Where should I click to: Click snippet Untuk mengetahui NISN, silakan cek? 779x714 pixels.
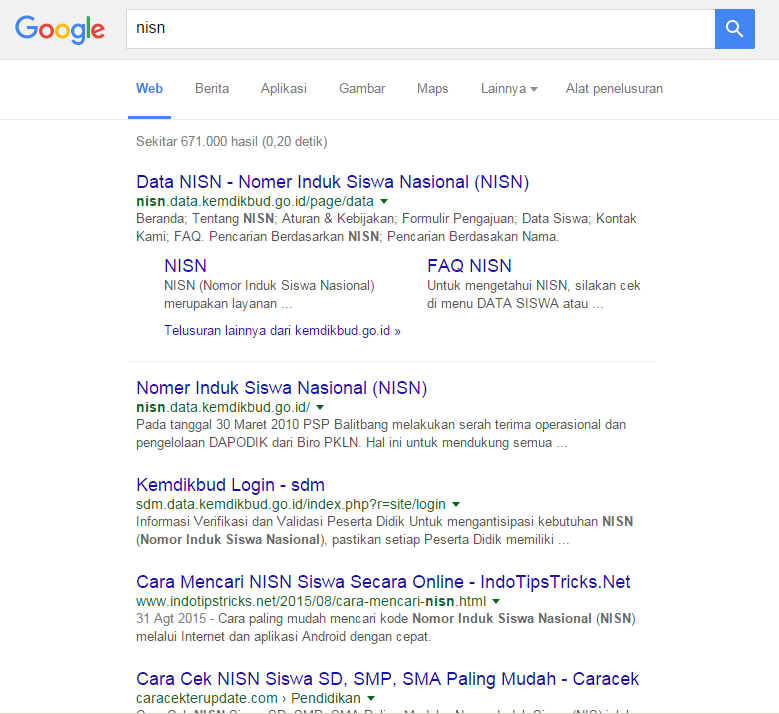tap(534, 295)
